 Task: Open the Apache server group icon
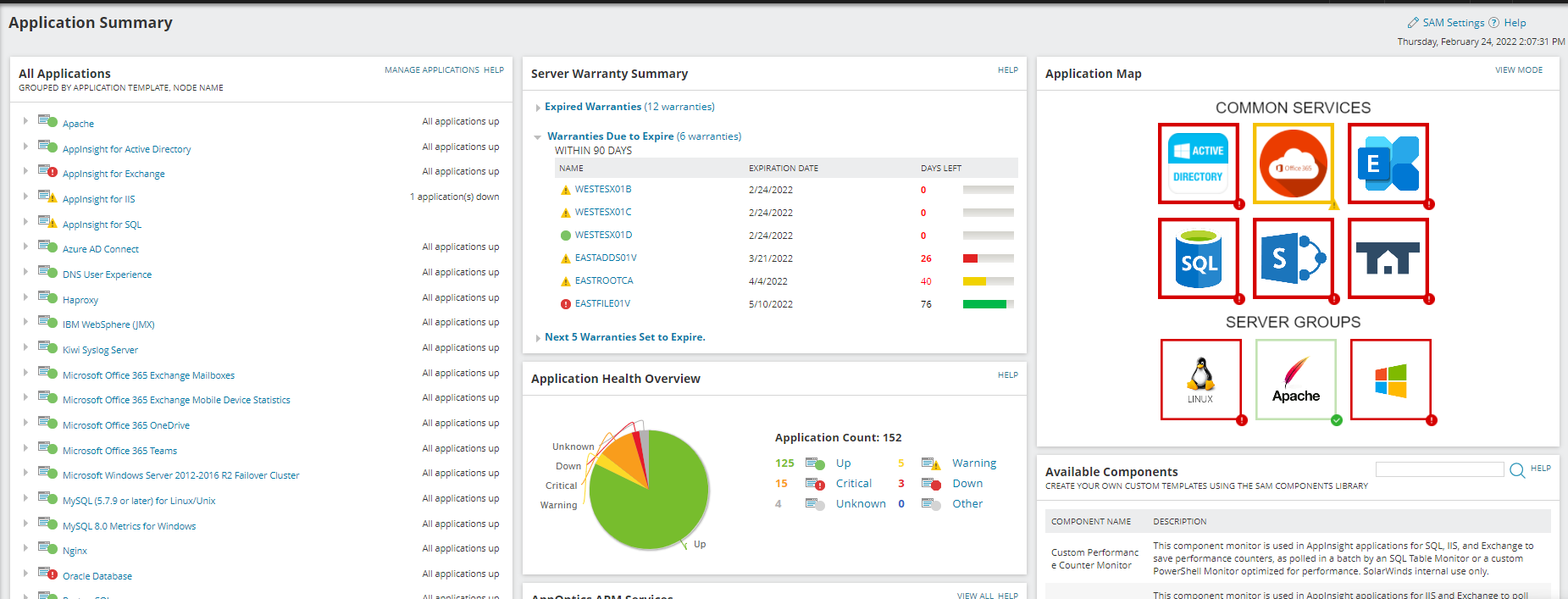pos(1295,380)
